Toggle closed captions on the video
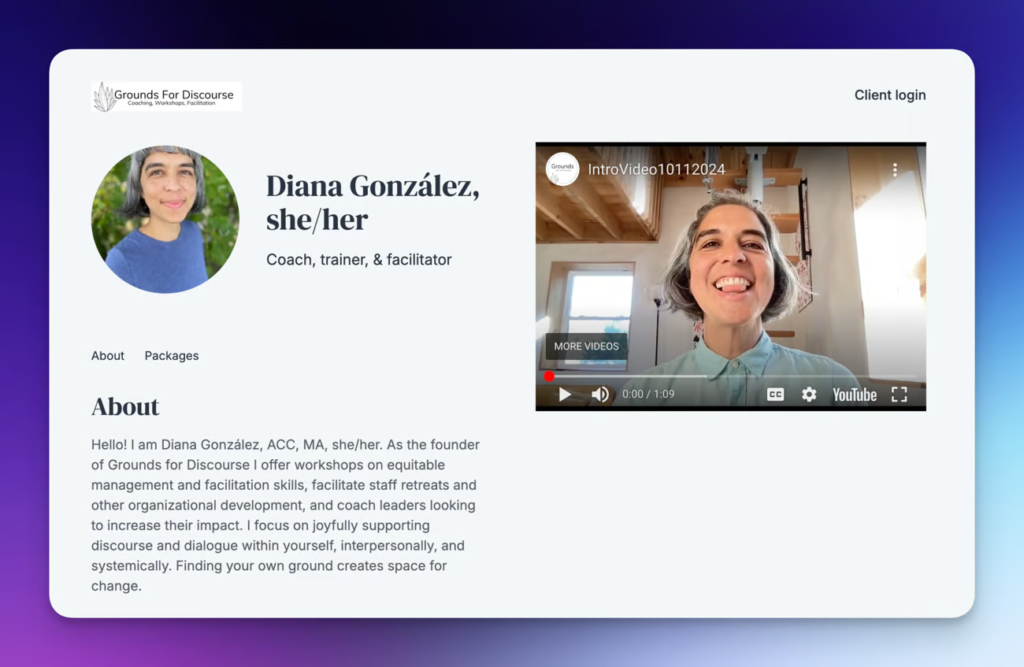The image size is (1024, 667). 775,395
